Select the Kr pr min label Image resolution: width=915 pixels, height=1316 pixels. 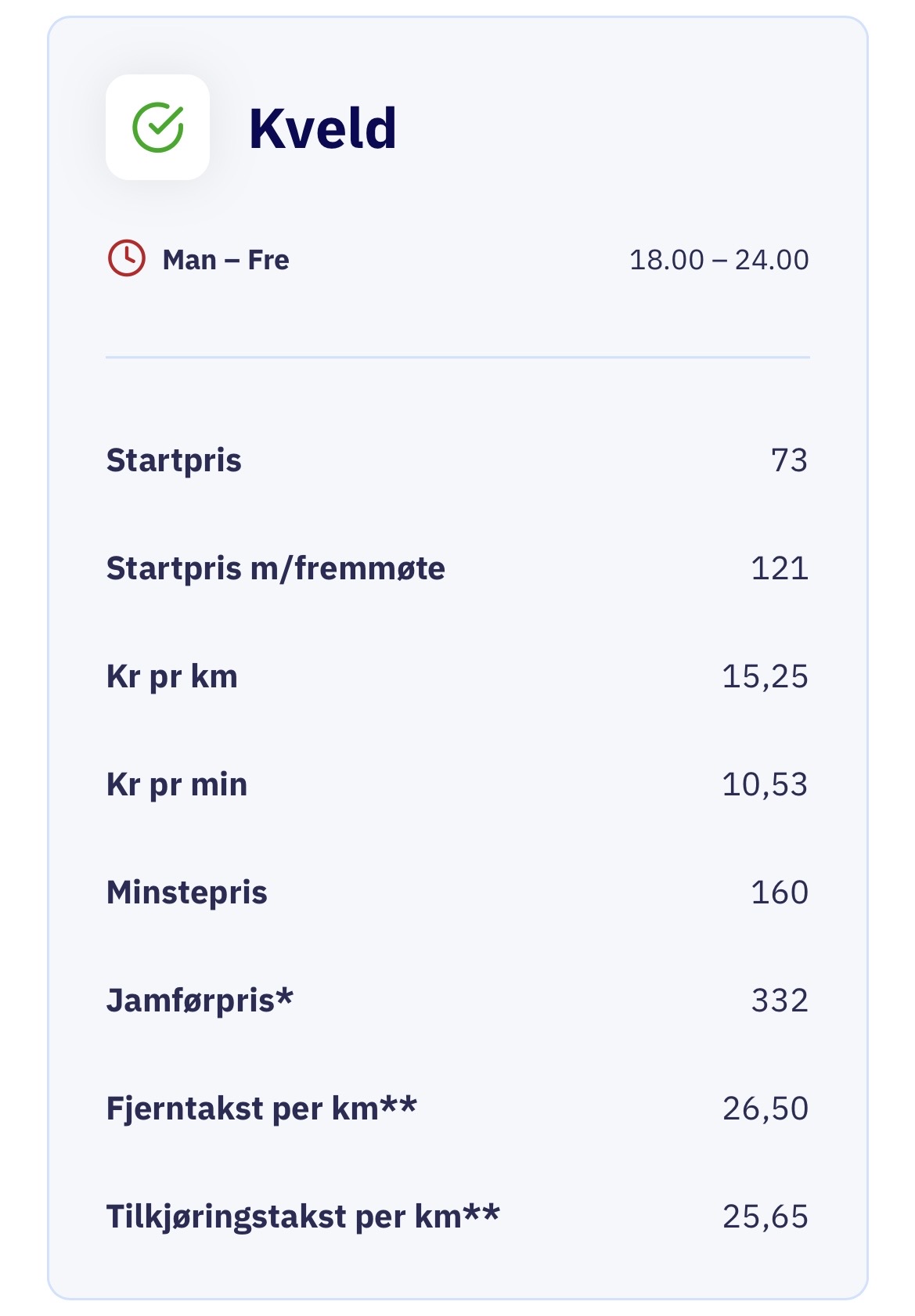tap(177, 784)
